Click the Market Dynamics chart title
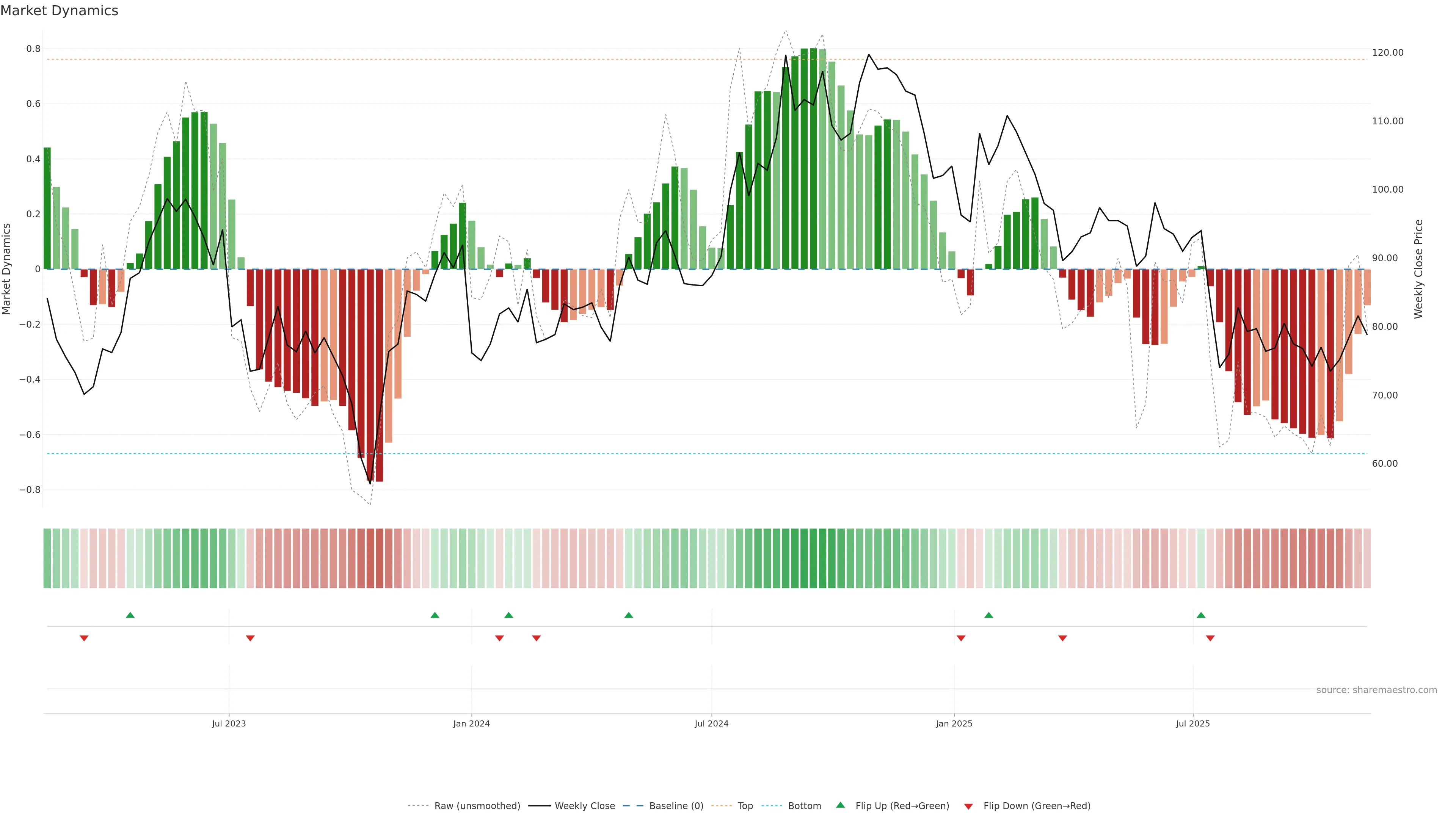1456x819 pixels. 60,11
